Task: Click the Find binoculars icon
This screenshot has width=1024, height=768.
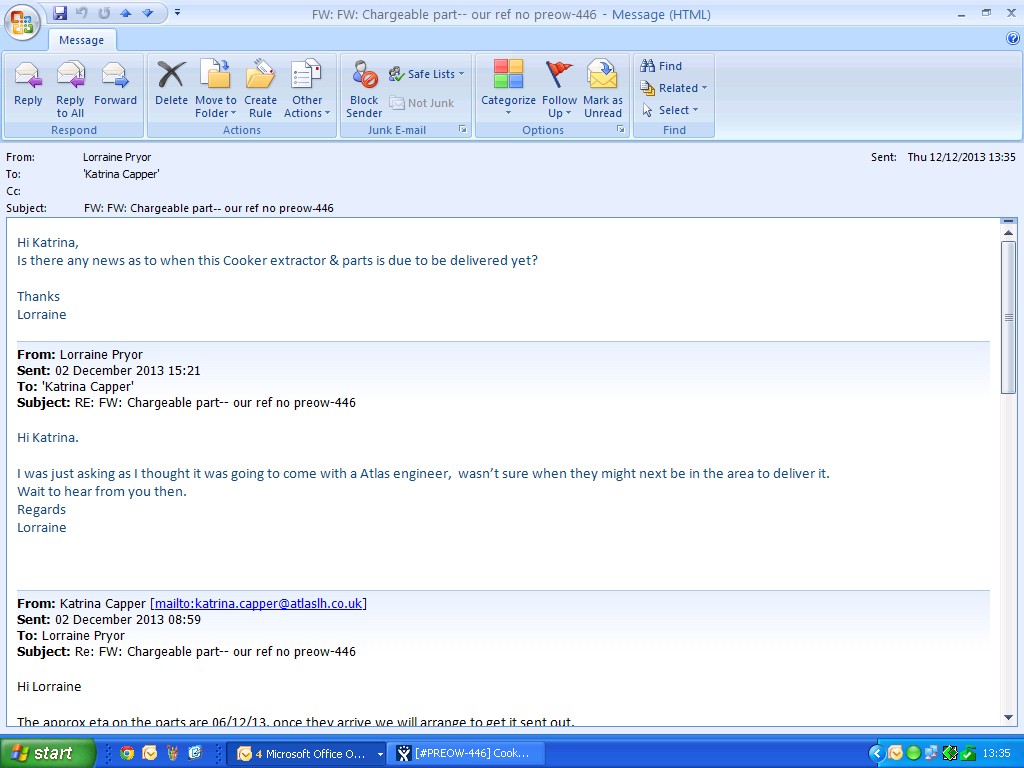Action: click(x=648, y=66)
